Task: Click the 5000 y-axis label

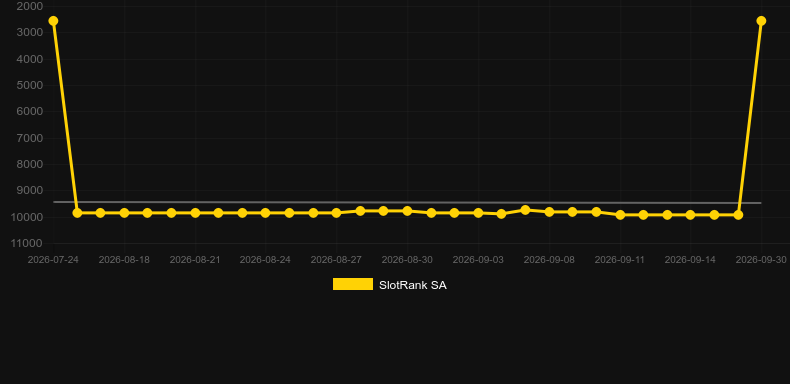Action: (30, 85)
